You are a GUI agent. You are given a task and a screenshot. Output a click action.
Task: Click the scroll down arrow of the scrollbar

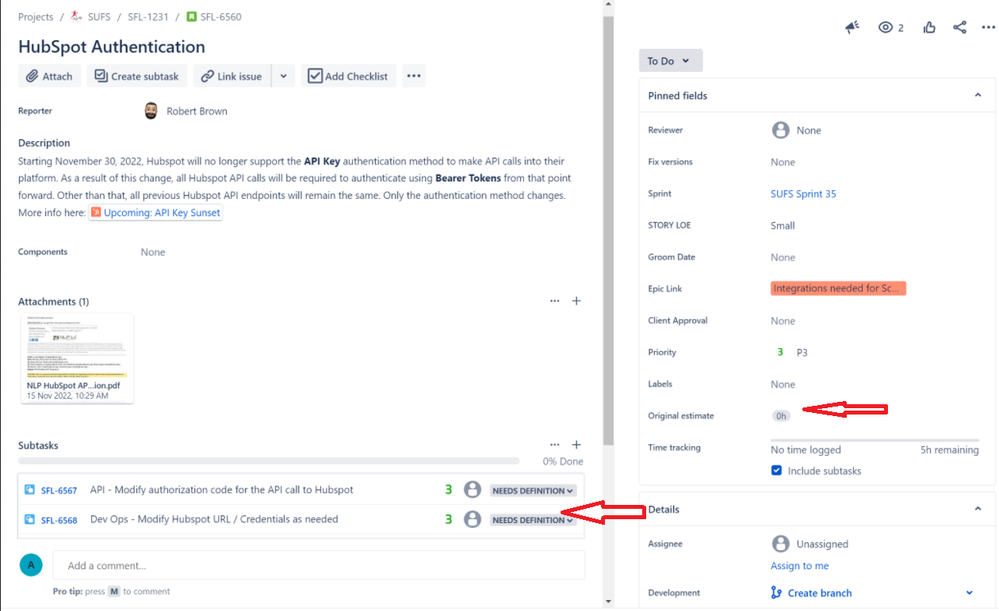[608, 601]
